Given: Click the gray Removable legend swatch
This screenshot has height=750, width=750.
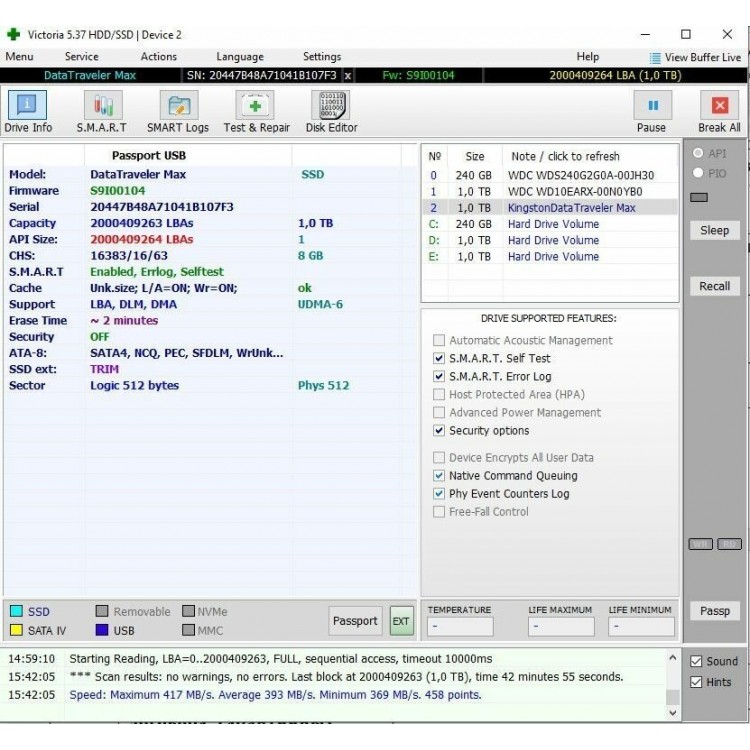Looking at the screenshot, I should [x=102, y=611].
